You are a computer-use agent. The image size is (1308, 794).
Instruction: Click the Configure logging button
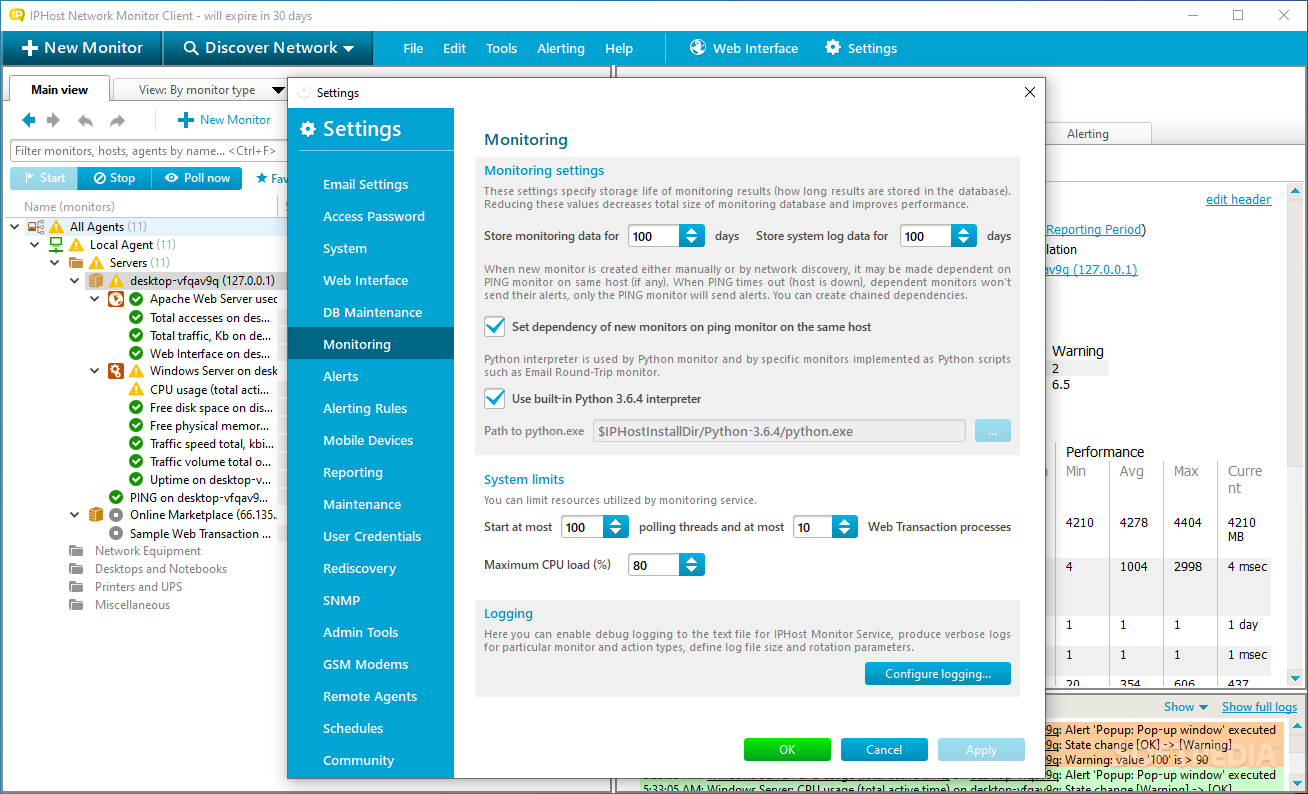click(938, 674)
